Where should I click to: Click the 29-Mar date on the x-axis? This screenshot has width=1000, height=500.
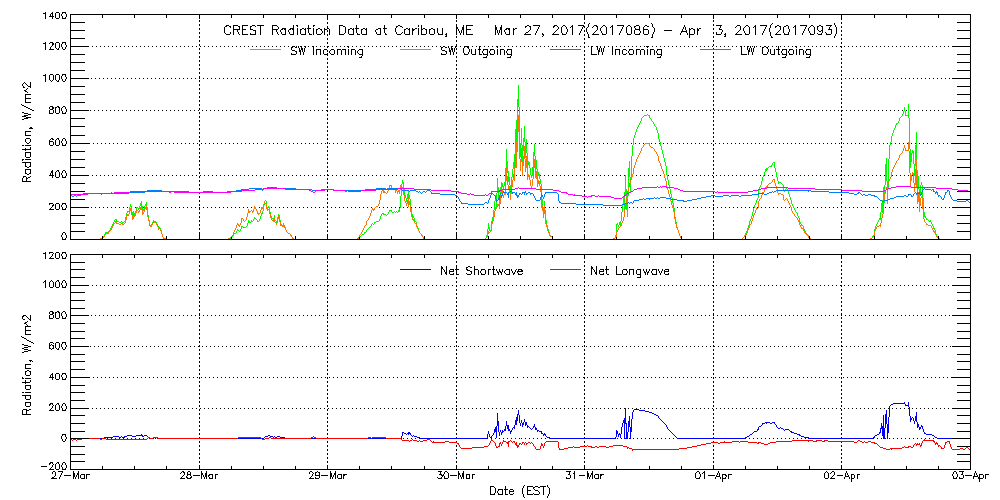pos(328,477)
